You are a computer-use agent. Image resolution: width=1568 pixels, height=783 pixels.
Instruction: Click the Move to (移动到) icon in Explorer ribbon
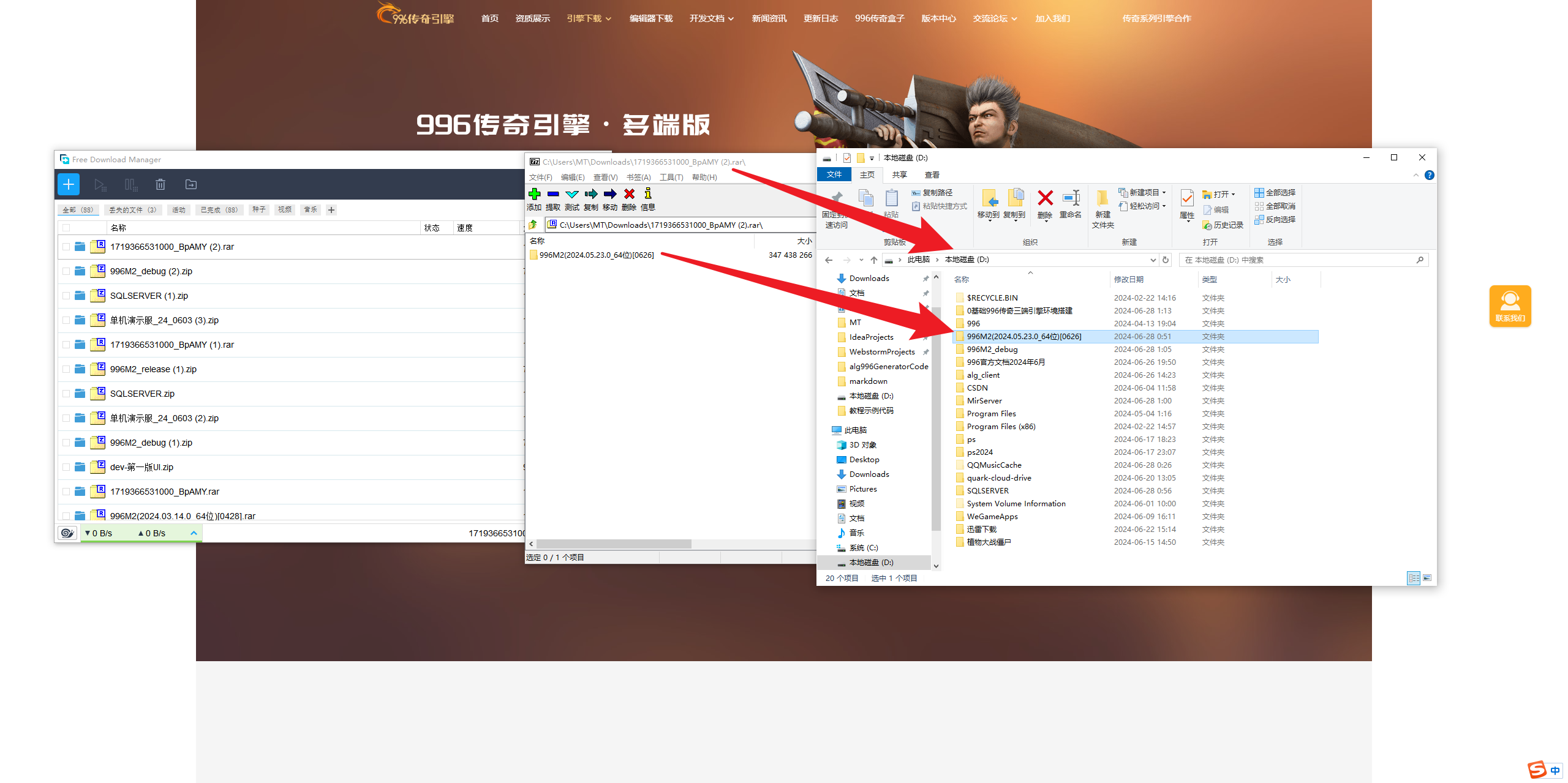pos(989,198)
